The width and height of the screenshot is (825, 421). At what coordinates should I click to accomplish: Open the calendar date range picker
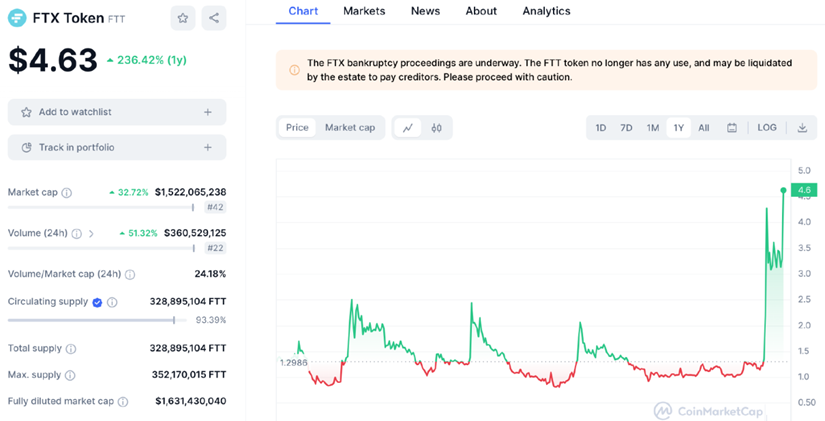pos(732,127)
